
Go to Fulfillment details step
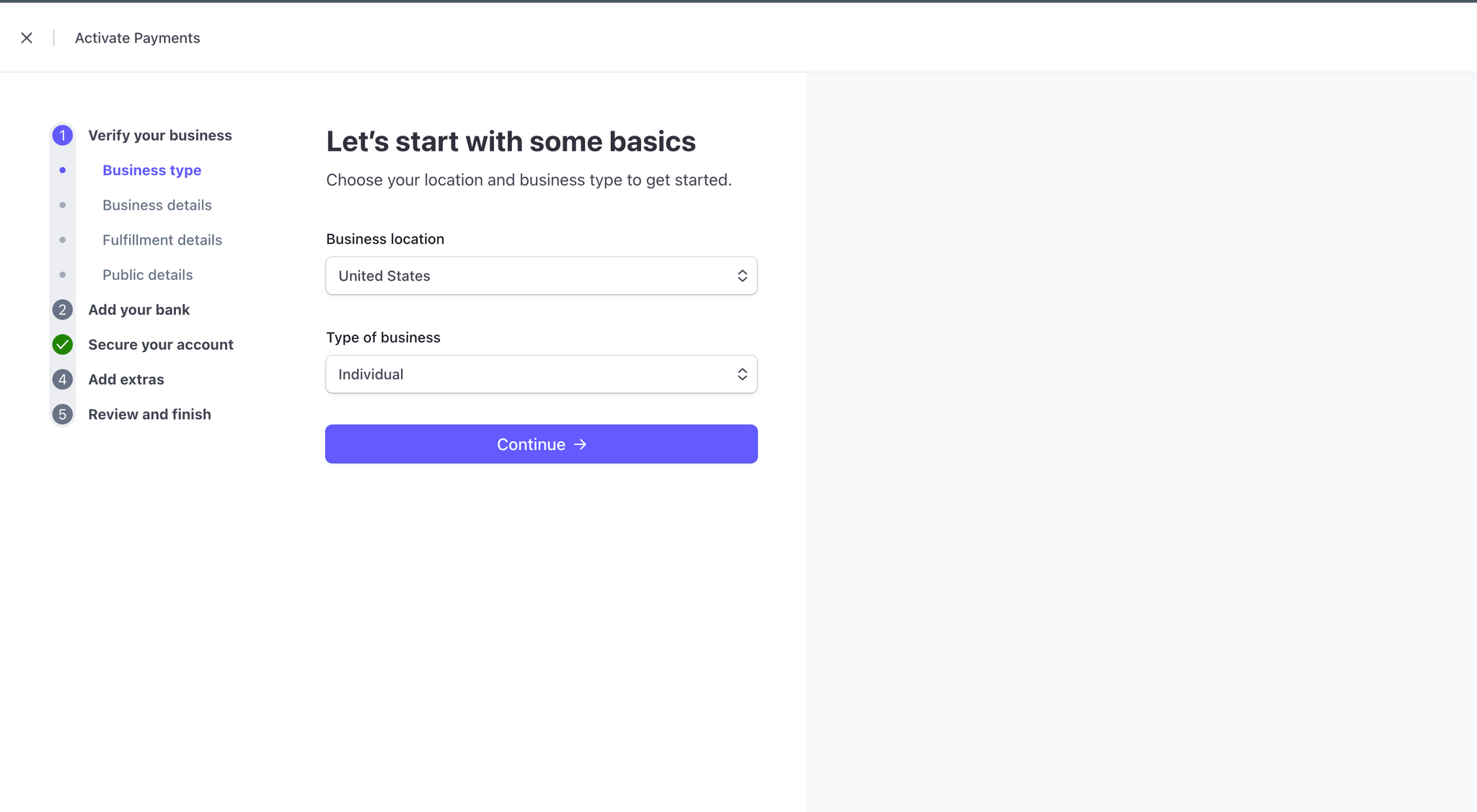click(x=162, y=240)
